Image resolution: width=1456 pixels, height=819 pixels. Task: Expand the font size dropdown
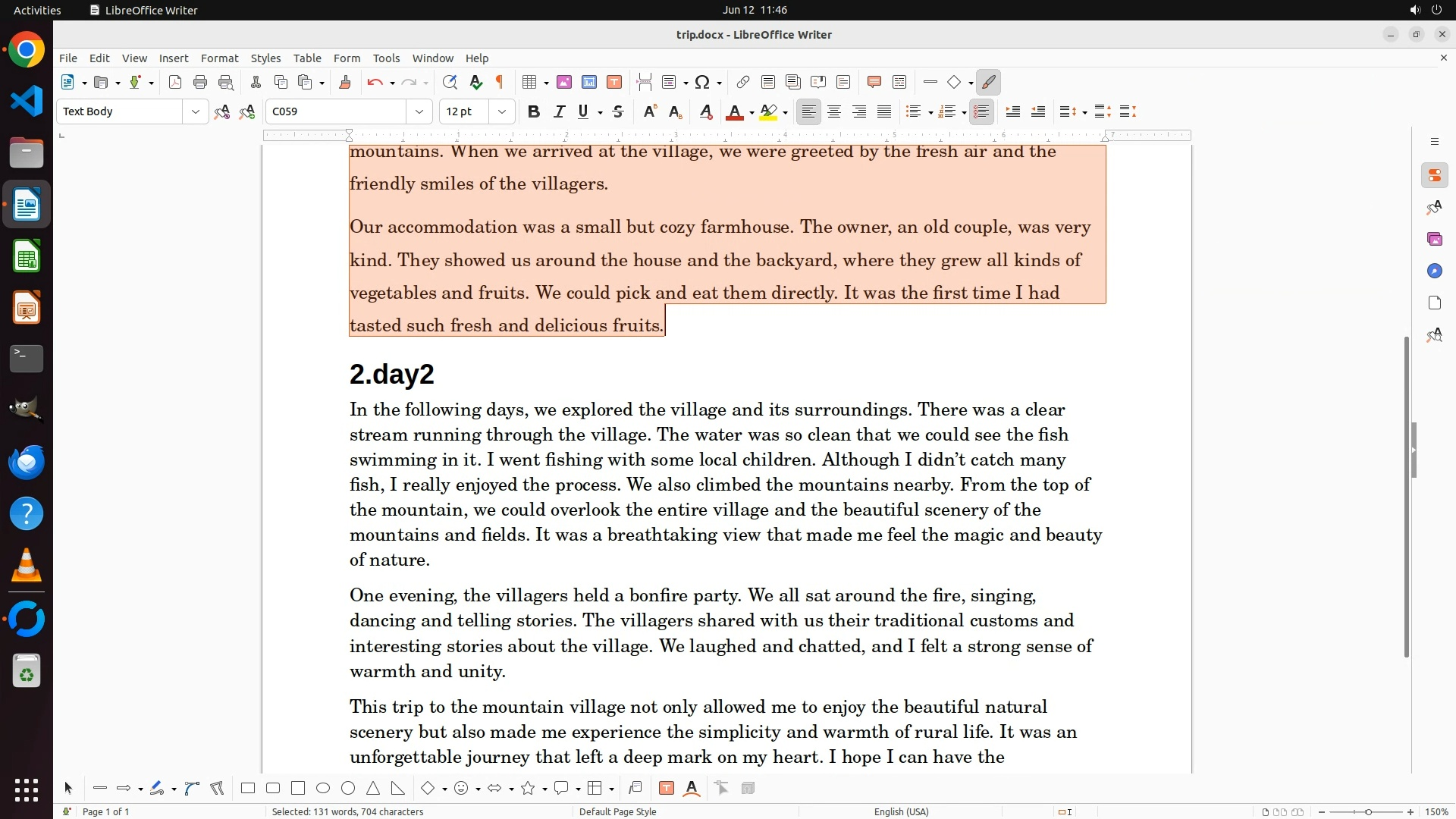pyautogui.click(x=501, y=112)
